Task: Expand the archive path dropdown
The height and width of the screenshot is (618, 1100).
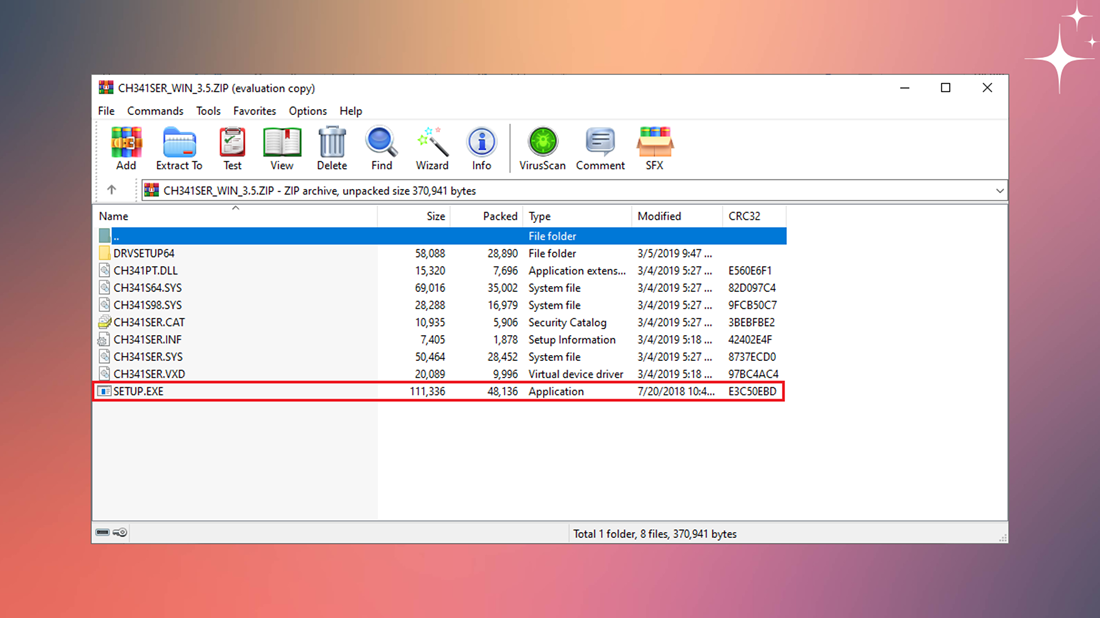Action: pyautogui.click(x=1000, y=191)
